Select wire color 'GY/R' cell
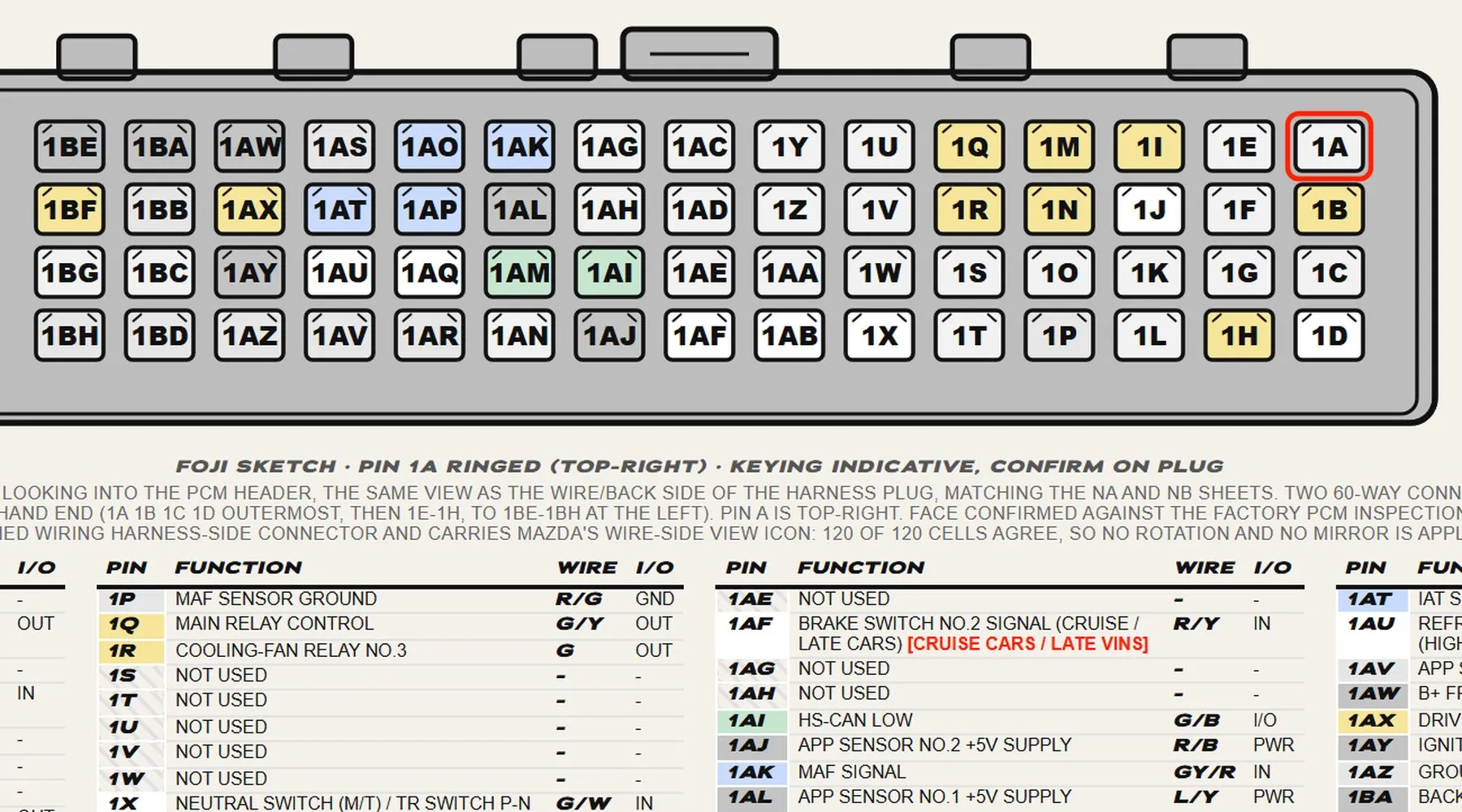 (1205, 772)
